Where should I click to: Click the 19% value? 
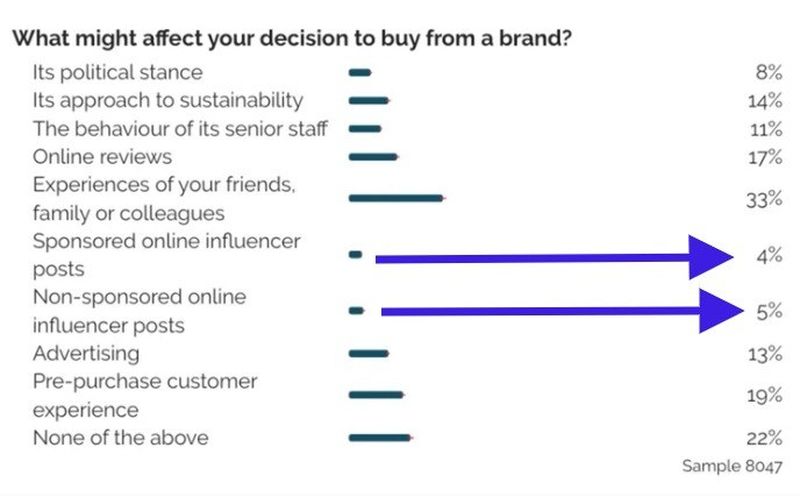coord(764,395)
